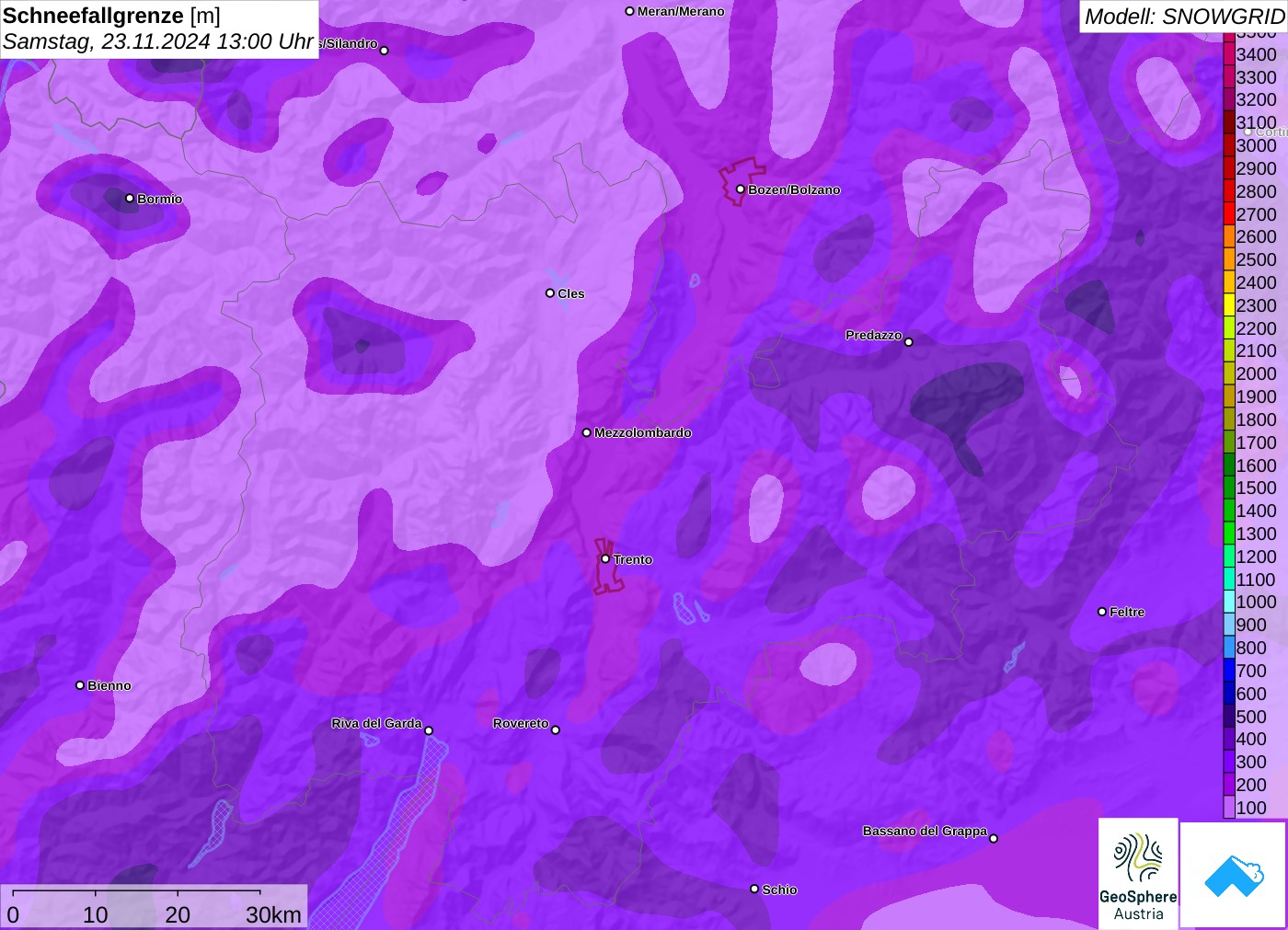Pick the 700 m legend color swatch
The width and height of the screenshot is (1288, 930).
coord(1229,671)
